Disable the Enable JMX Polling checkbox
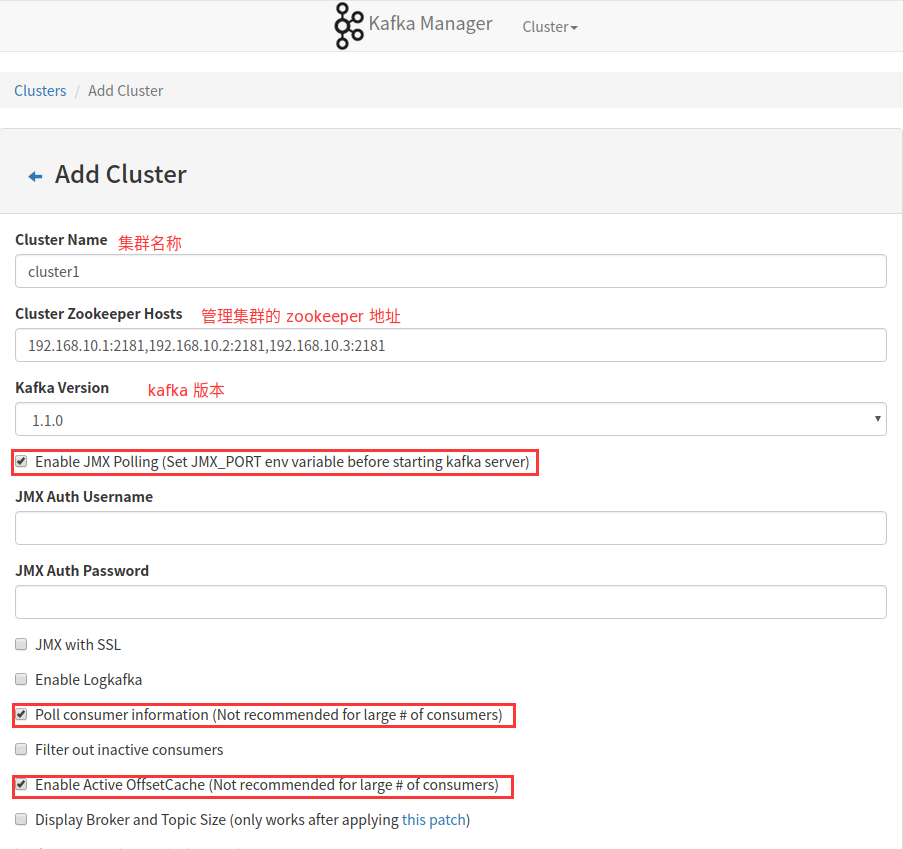The image size is (903, 849). pyautogui.click(x=21, y=461)
